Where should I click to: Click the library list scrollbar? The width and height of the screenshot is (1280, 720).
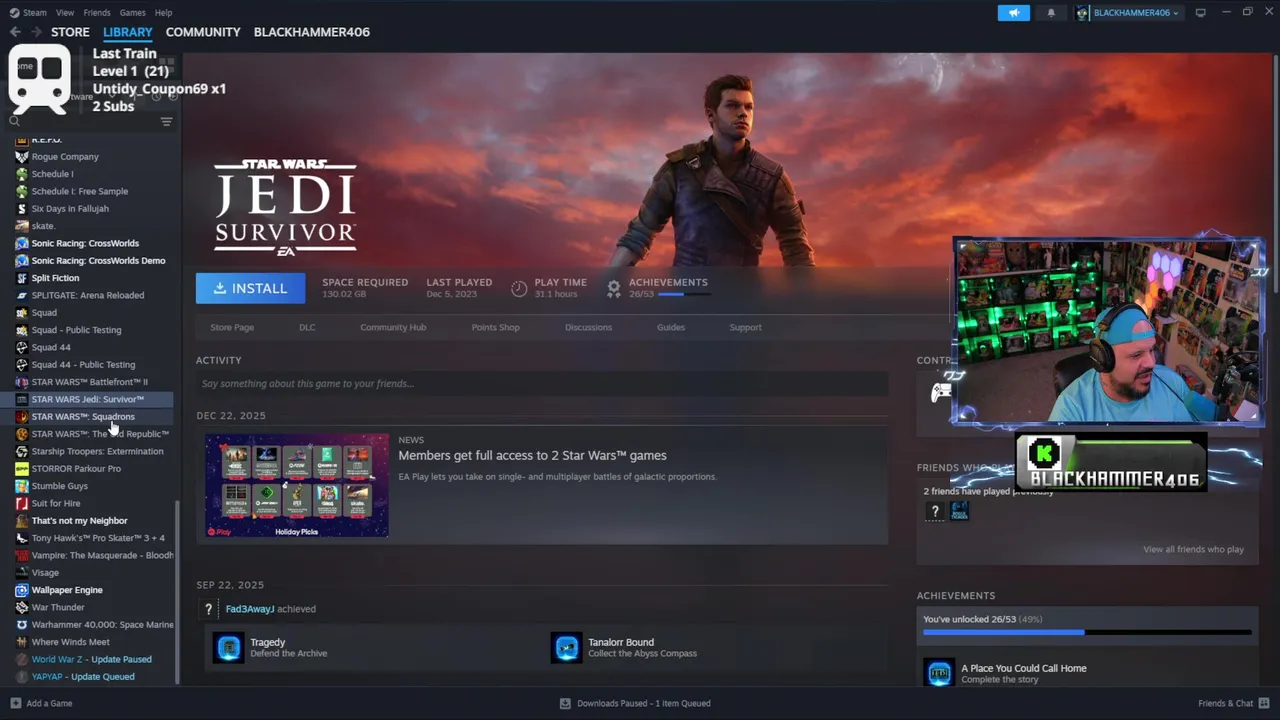click(177, 590)
